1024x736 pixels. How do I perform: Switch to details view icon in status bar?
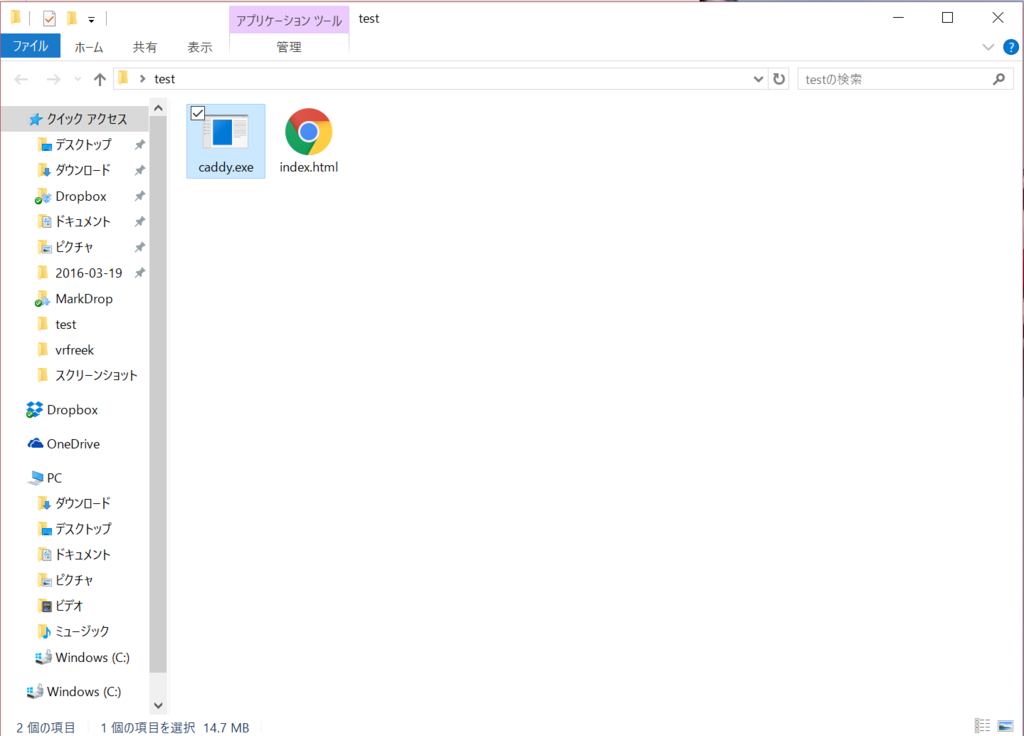pos(982,726)
